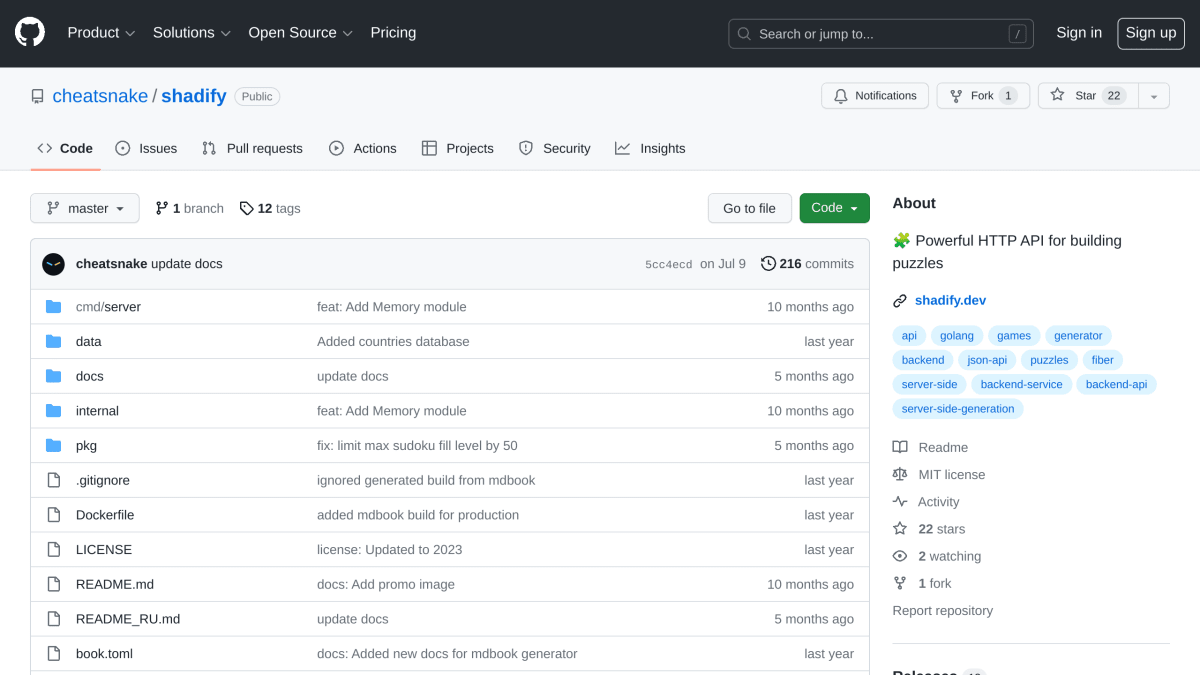Click the README_RU.md file icon

53,619
